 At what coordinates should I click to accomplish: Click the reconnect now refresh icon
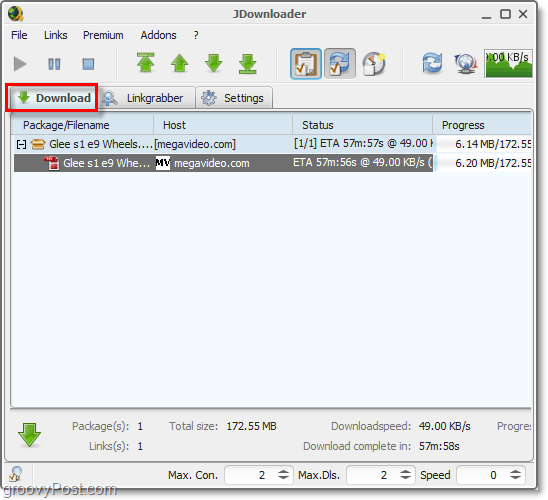(432, 63)
